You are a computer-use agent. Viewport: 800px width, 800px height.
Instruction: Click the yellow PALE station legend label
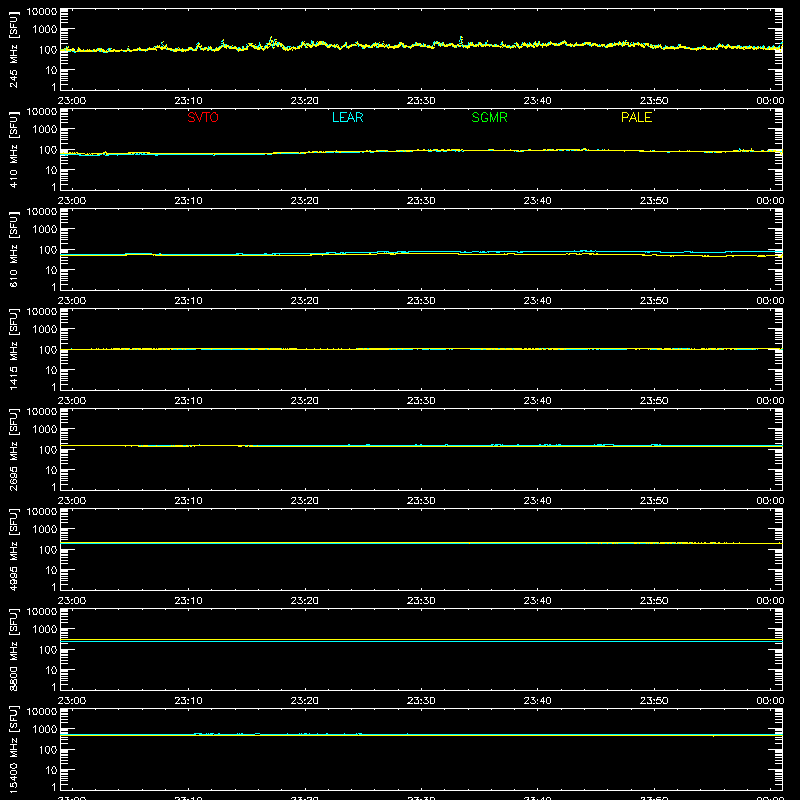pos(636,117)
